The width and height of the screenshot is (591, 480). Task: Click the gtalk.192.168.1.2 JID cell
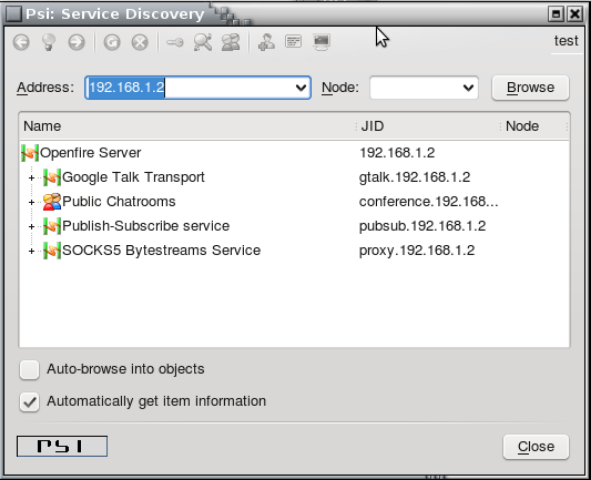point(415,177)
